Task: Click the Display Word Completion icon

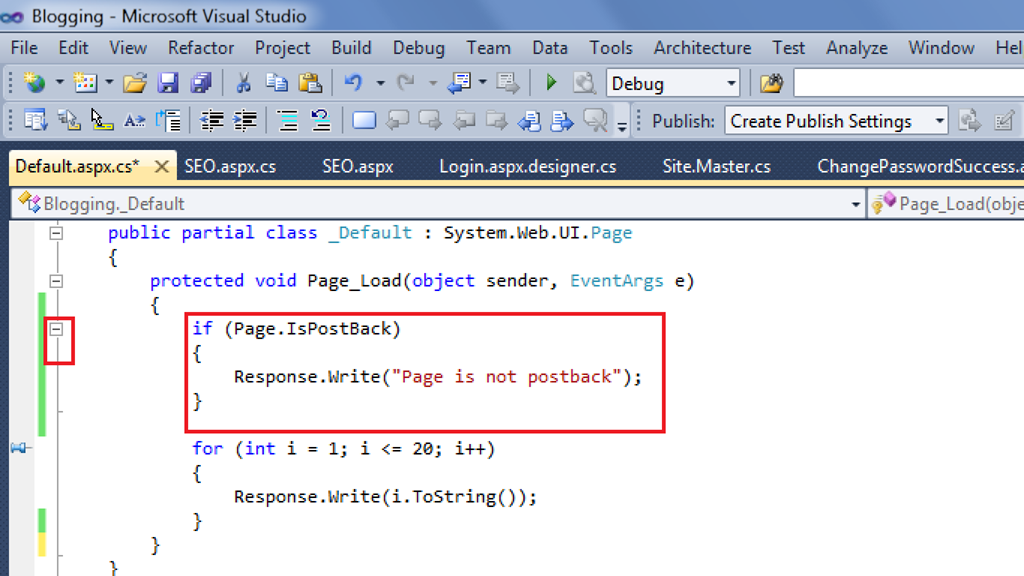Action: pyautogui.click(x=135, y=121)
